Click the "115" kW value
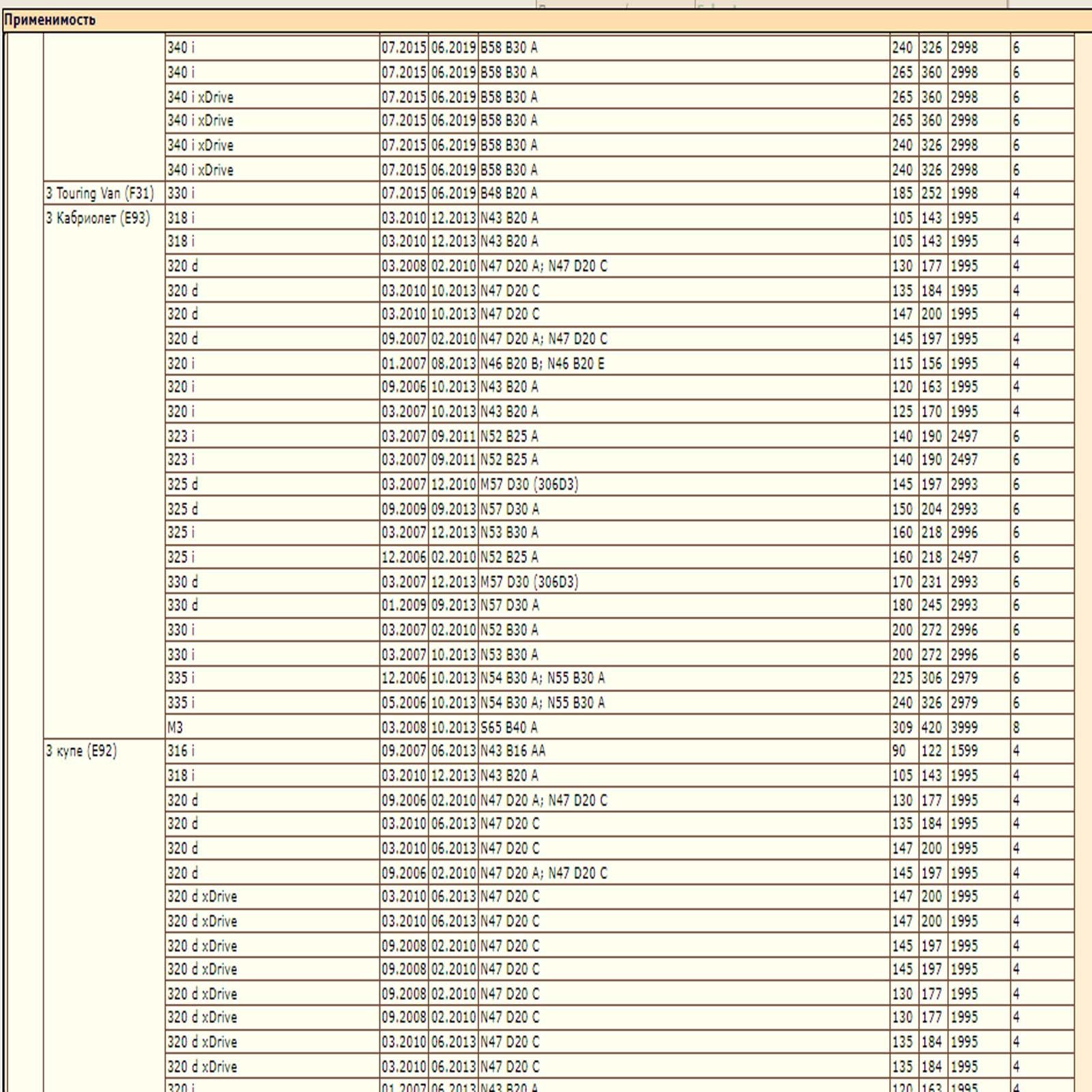The height and width of the screenshot is (1092, 1092). coord(902,364)
